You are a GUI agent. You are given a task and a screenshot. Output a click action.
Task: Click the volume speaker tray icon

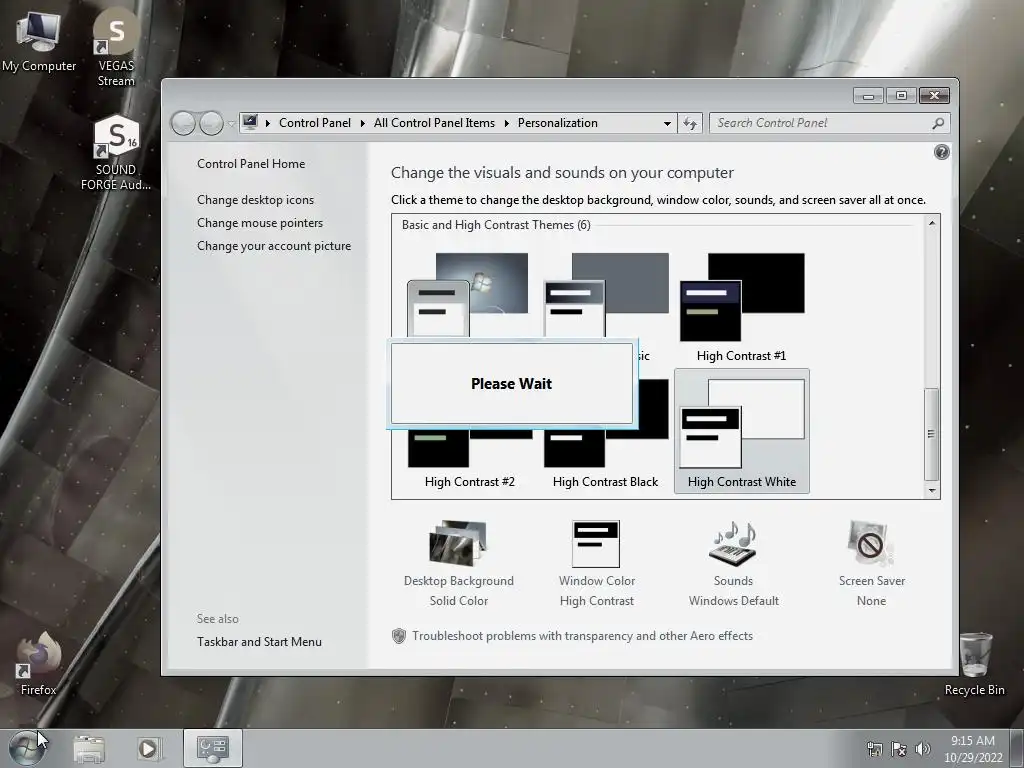click(923, 749)
